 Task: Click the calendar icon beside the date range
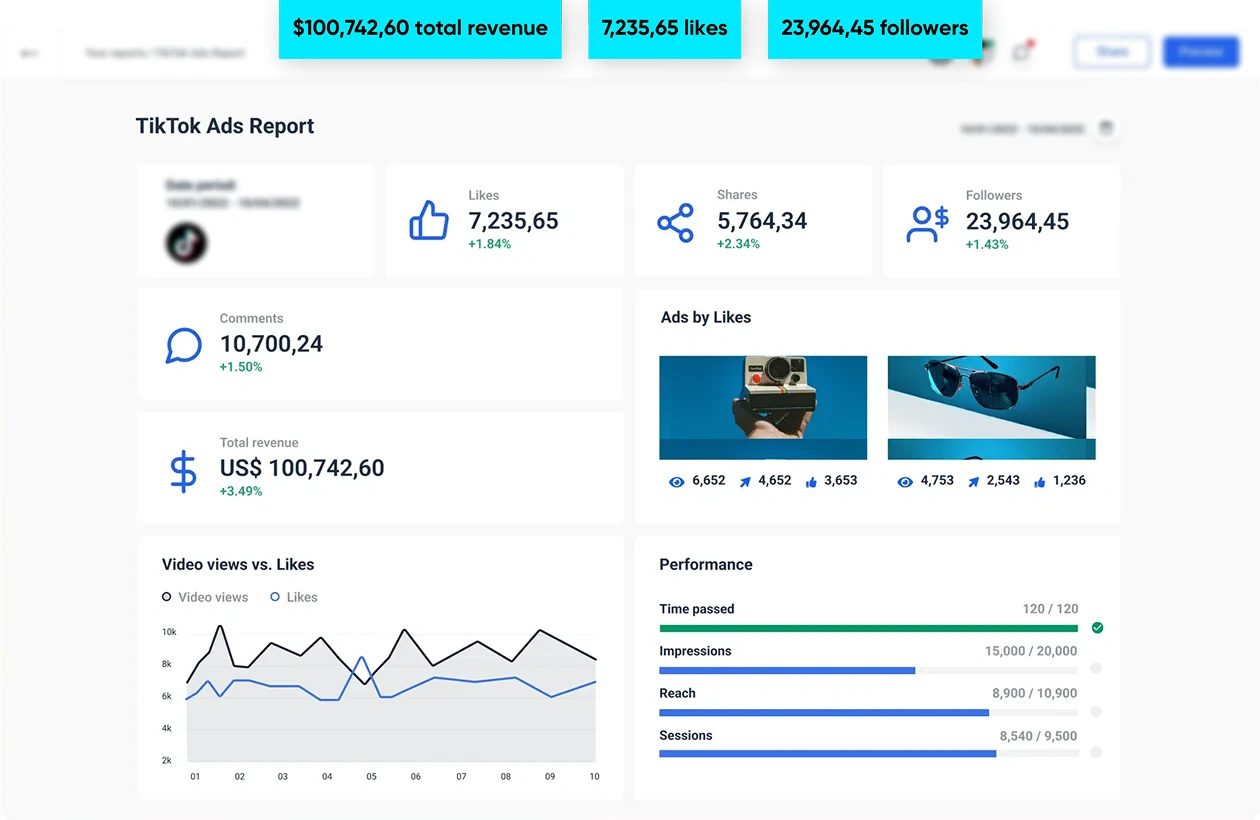[1105, 129]
